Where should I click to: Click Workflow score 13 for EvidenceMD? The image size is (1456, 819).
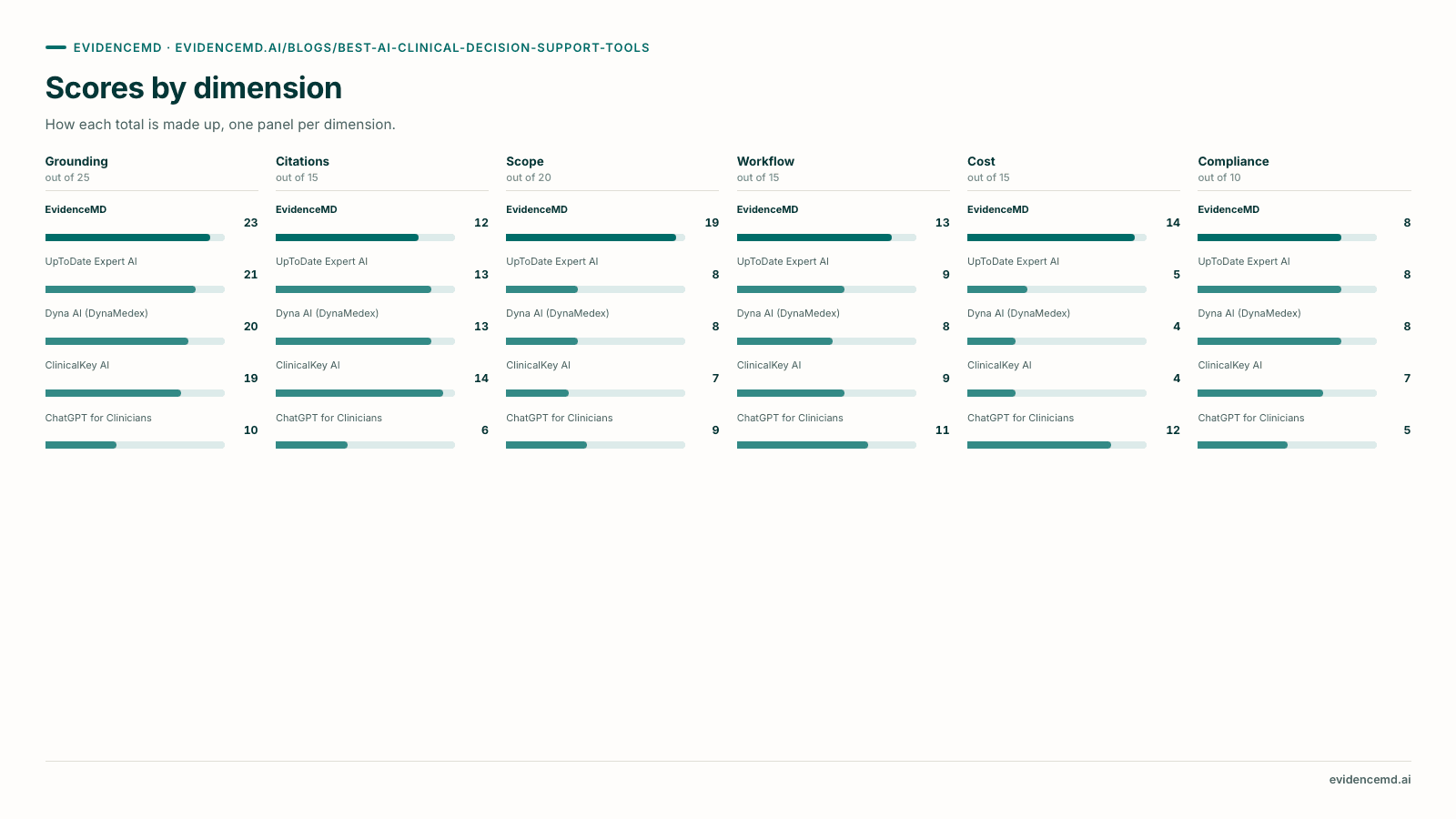(x=942, y=223)
